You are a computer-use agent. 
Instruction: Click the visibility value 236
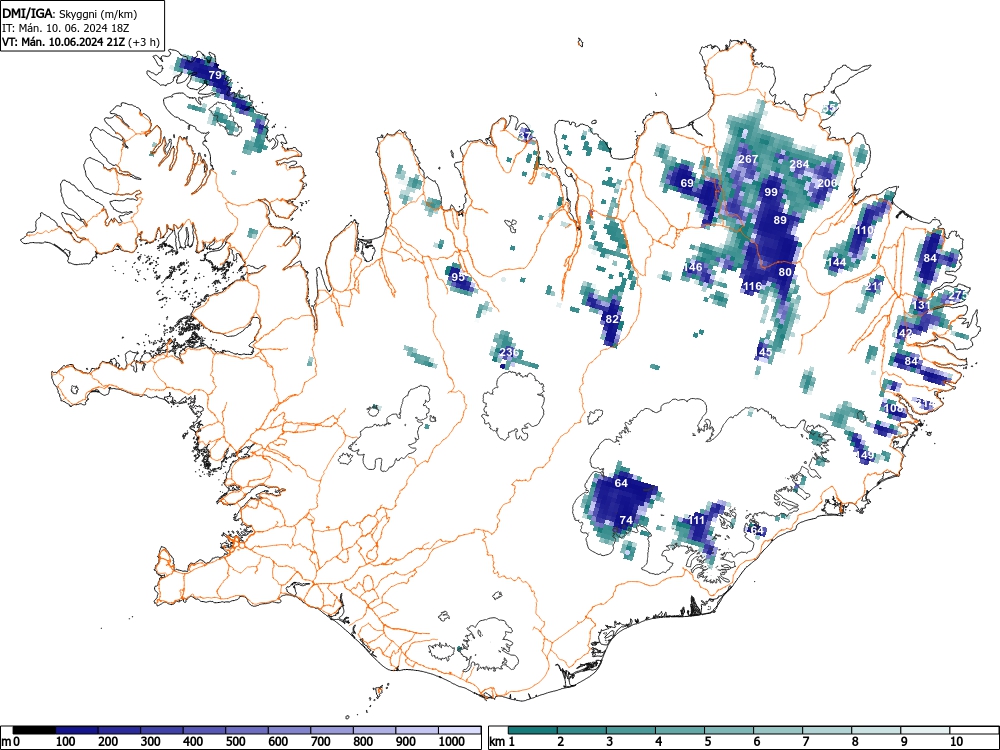click(x=509, y=352)
